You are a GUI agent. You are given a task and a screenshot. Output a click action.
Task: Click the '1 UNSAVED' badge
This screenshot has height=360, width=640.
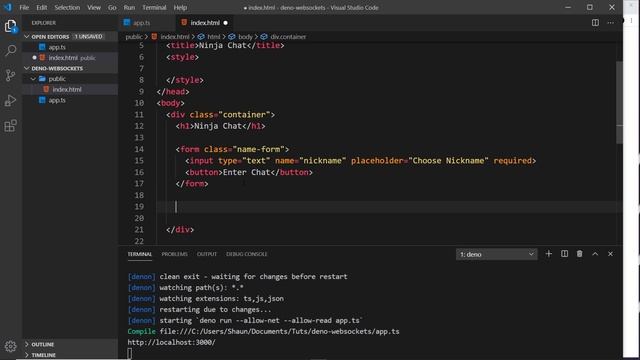[x=88, y=37]
